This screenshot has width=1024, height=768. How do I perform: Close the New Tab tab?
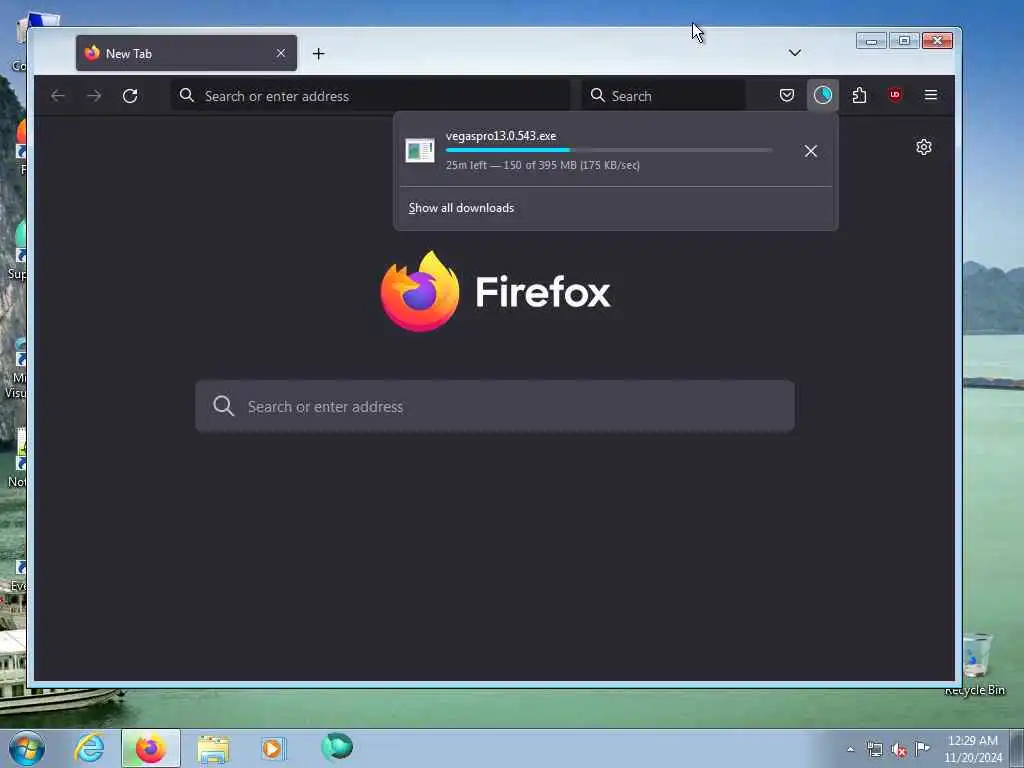(281, 54)
